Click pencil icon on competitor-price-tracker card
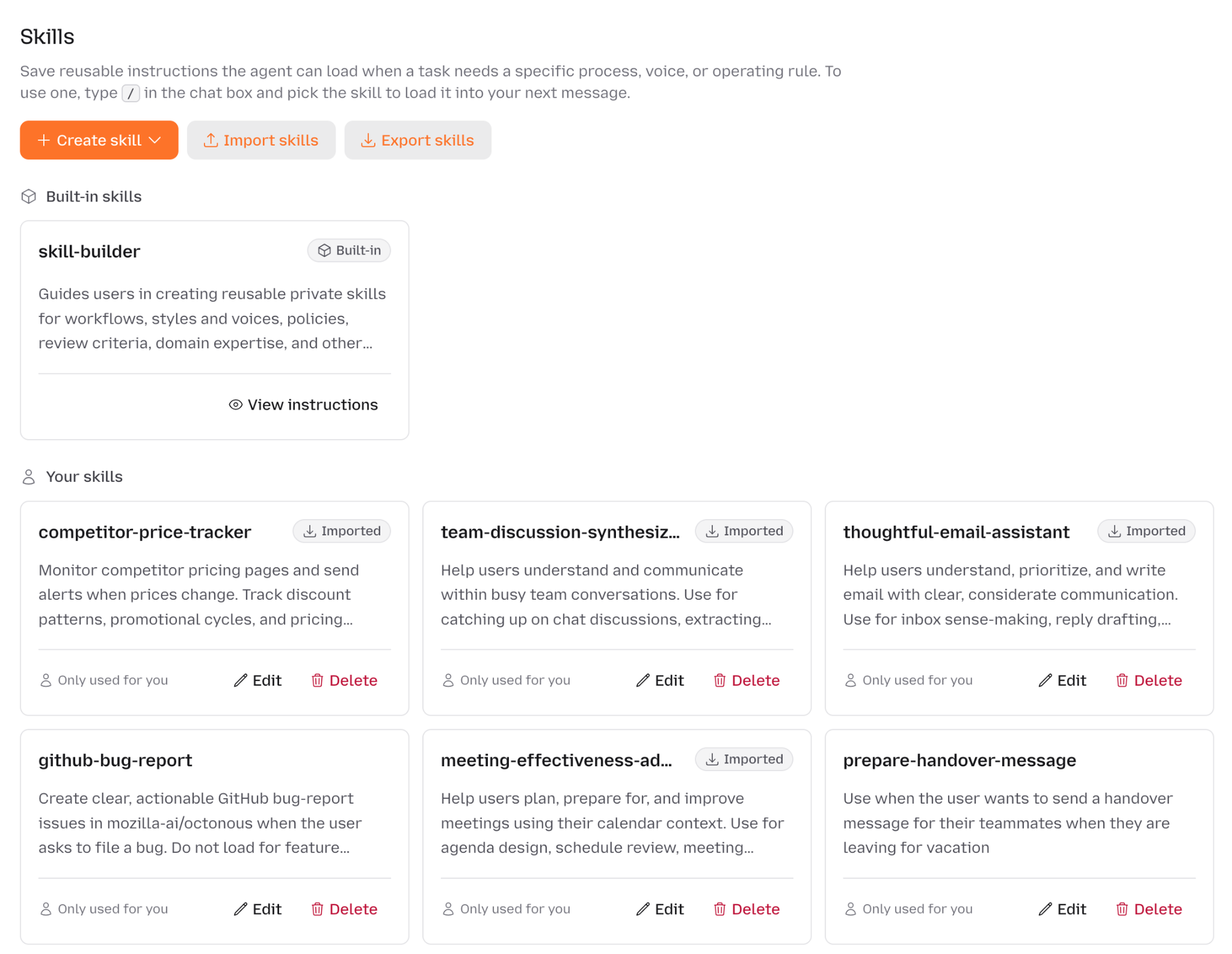This screenshot has width=1232, height=954. point(240,680)
